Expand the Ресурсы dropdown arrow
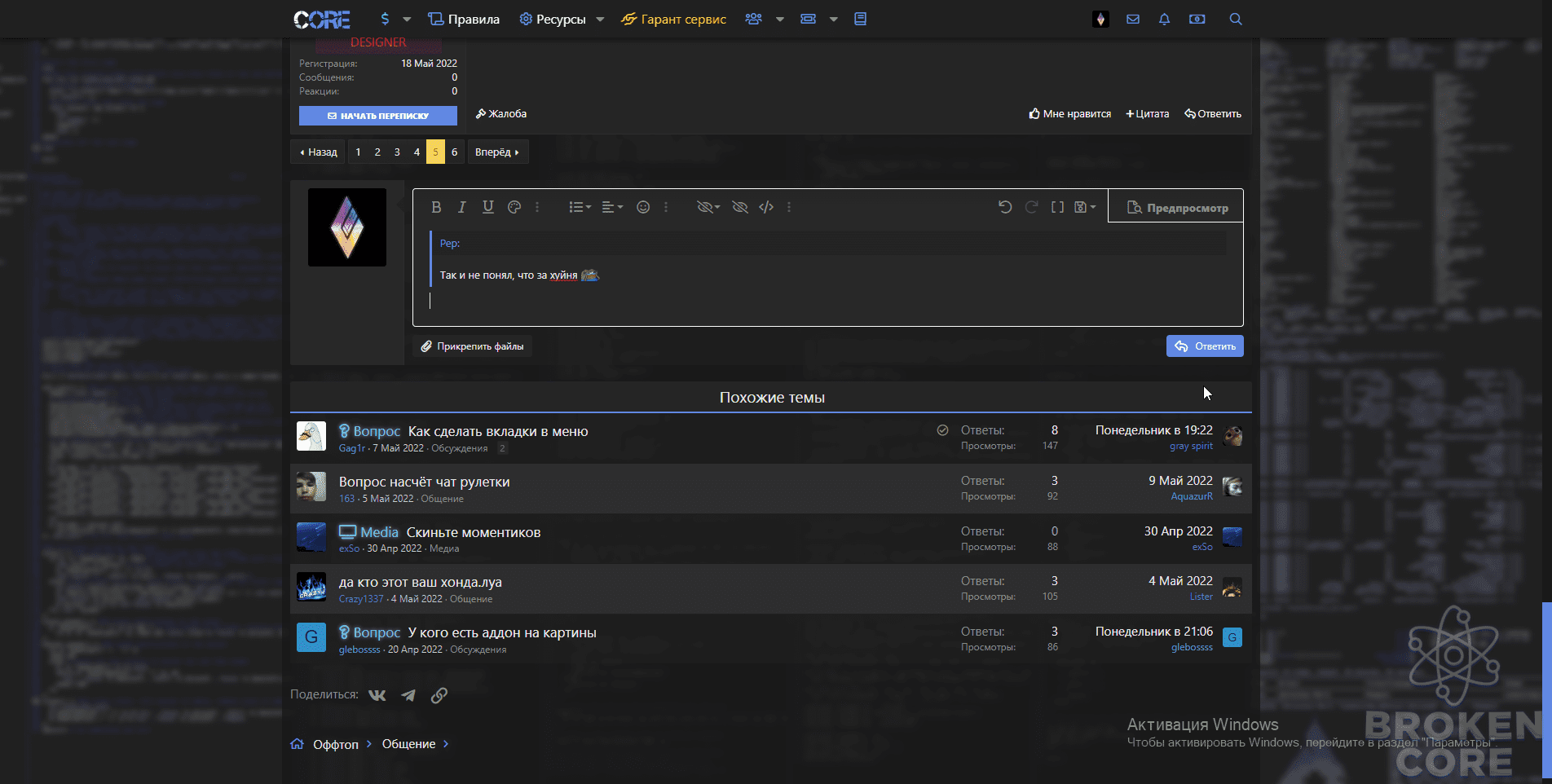This screenshot has height=784, width=1552. point(600,19)
